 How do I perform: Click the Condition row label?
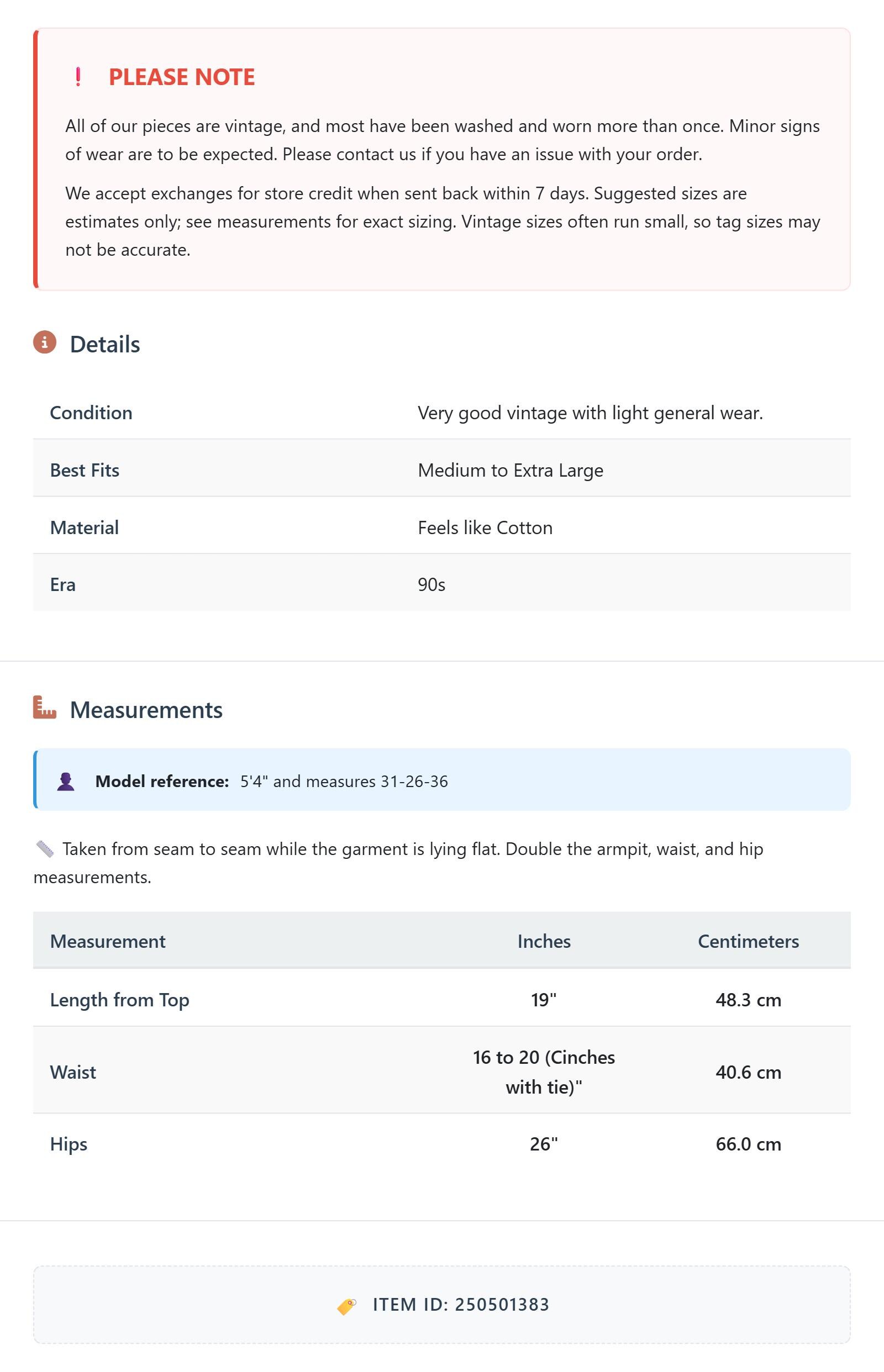coord(91,413)
